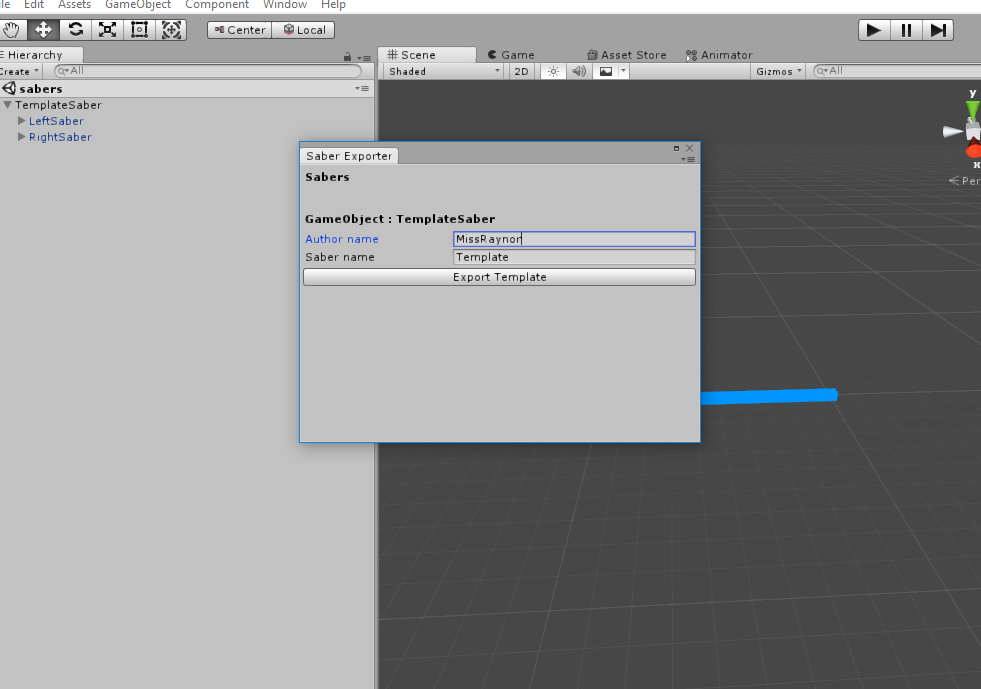Switch pivot handle to Local mode
Screen dimensions: 981x689
coord(303,29)
